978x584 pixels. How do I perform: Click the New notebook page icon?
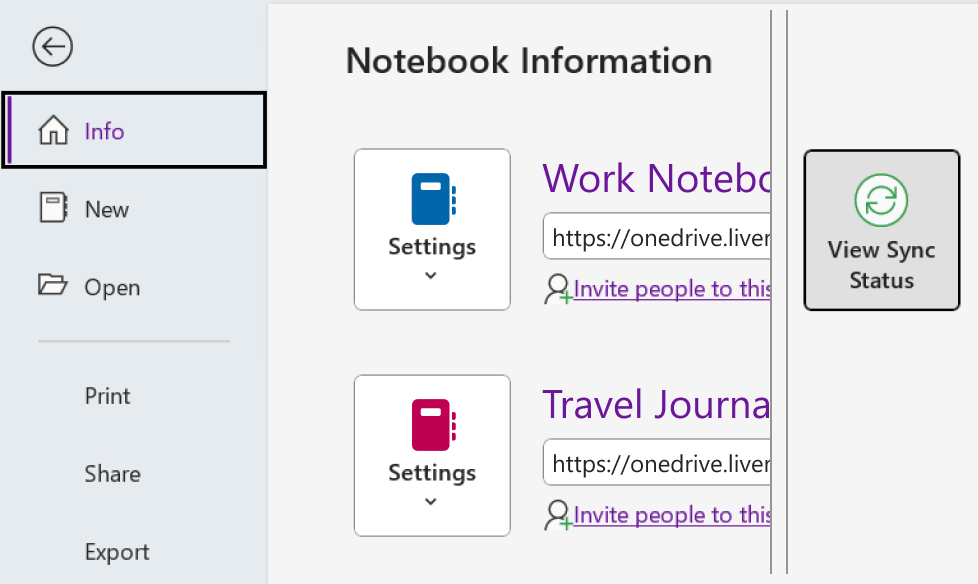[x=50, y=208]
